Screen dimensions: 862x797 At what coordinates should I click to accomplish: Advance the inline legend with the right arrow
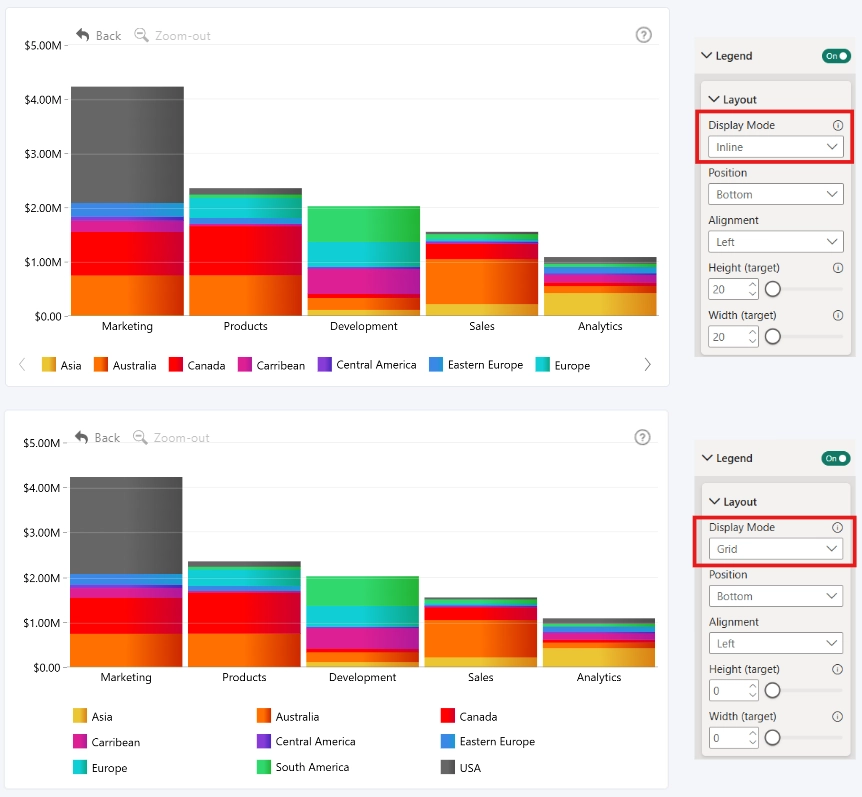[x=648, y=365]
